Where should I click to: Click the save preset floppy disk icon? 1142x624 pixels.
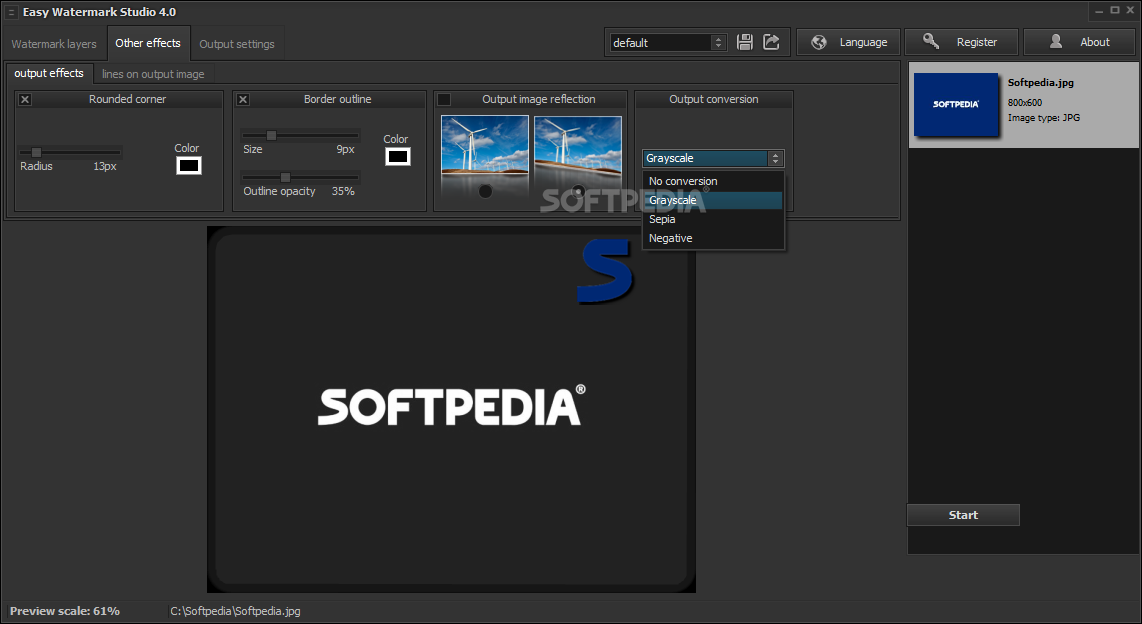(x=744, y=42)
